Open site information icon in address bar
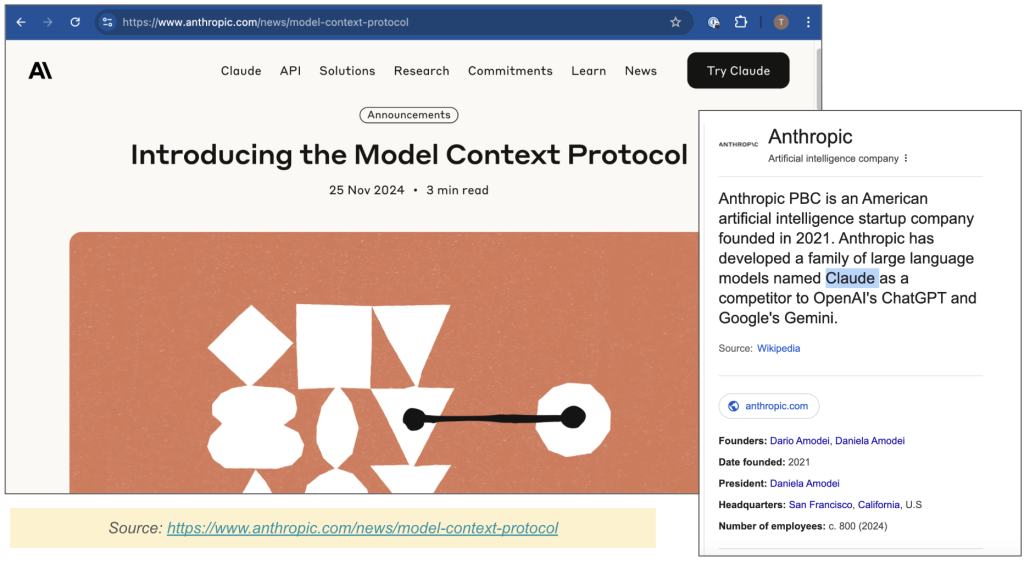This screenshot has width=1024, height=563. point(108,22)
